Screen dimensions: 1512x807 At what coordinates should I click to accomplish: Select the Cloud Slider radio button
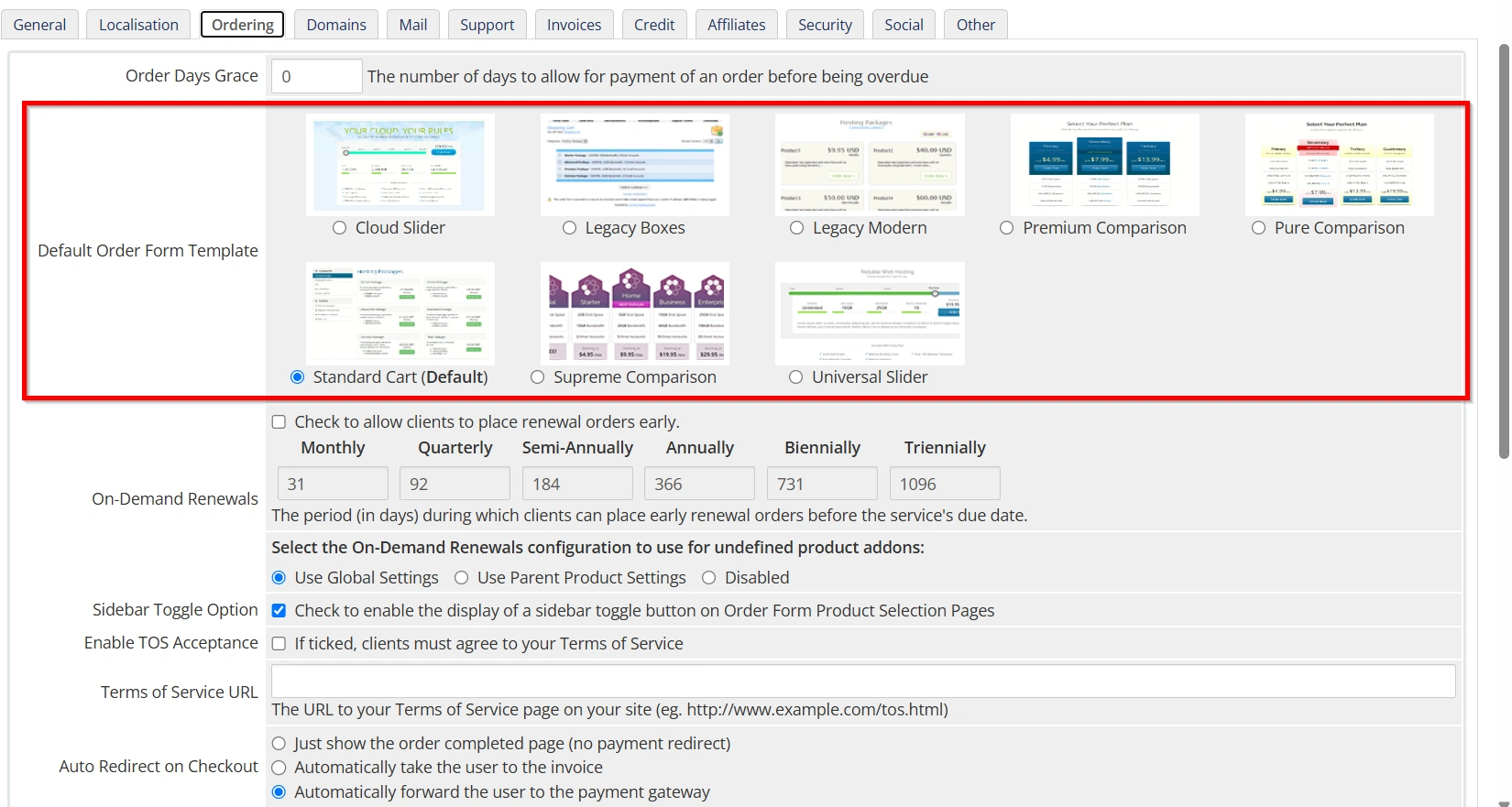pos(340,228)
